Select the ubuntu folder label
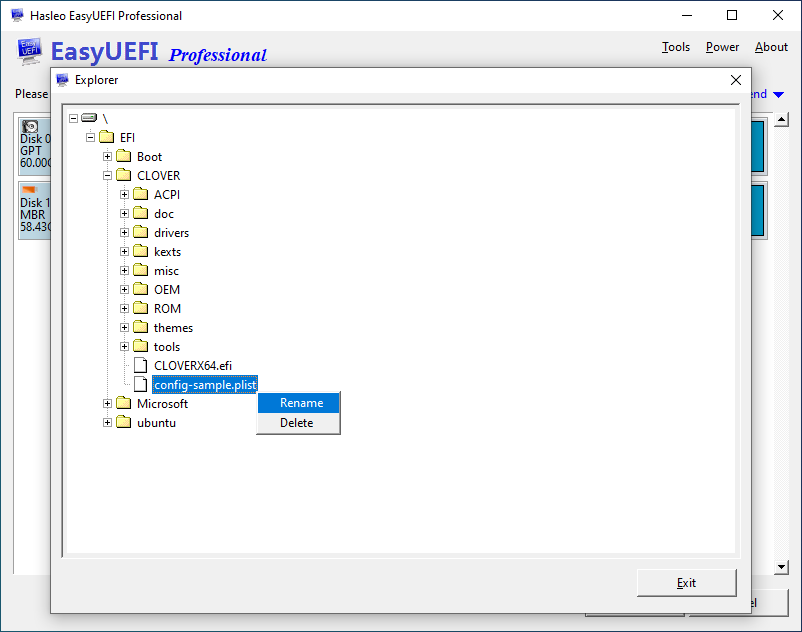This screenshot has height=632, width=802. pos(157,422)
